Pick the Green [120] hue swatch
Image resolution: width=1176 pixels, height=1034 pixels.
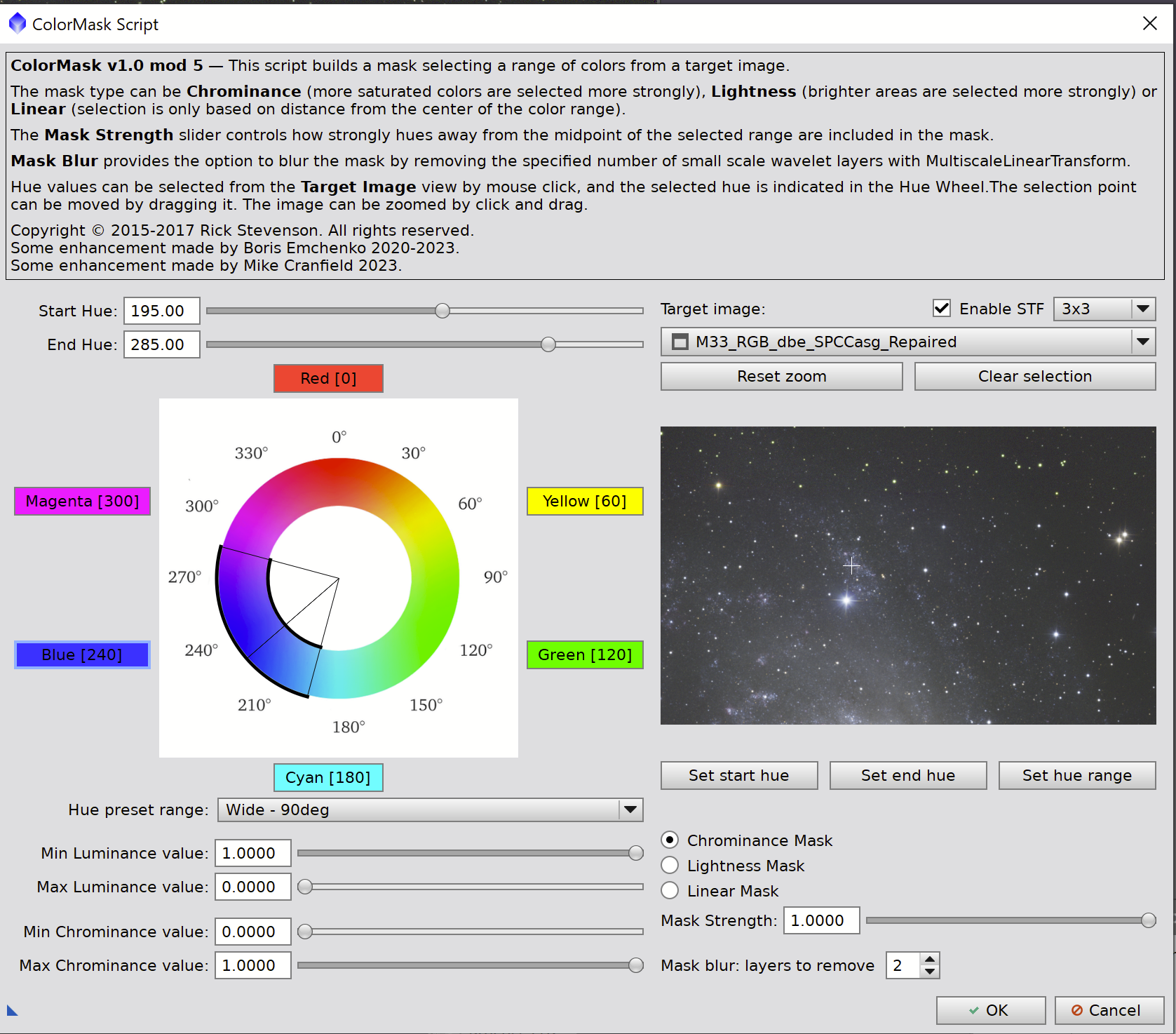(585, 654)
